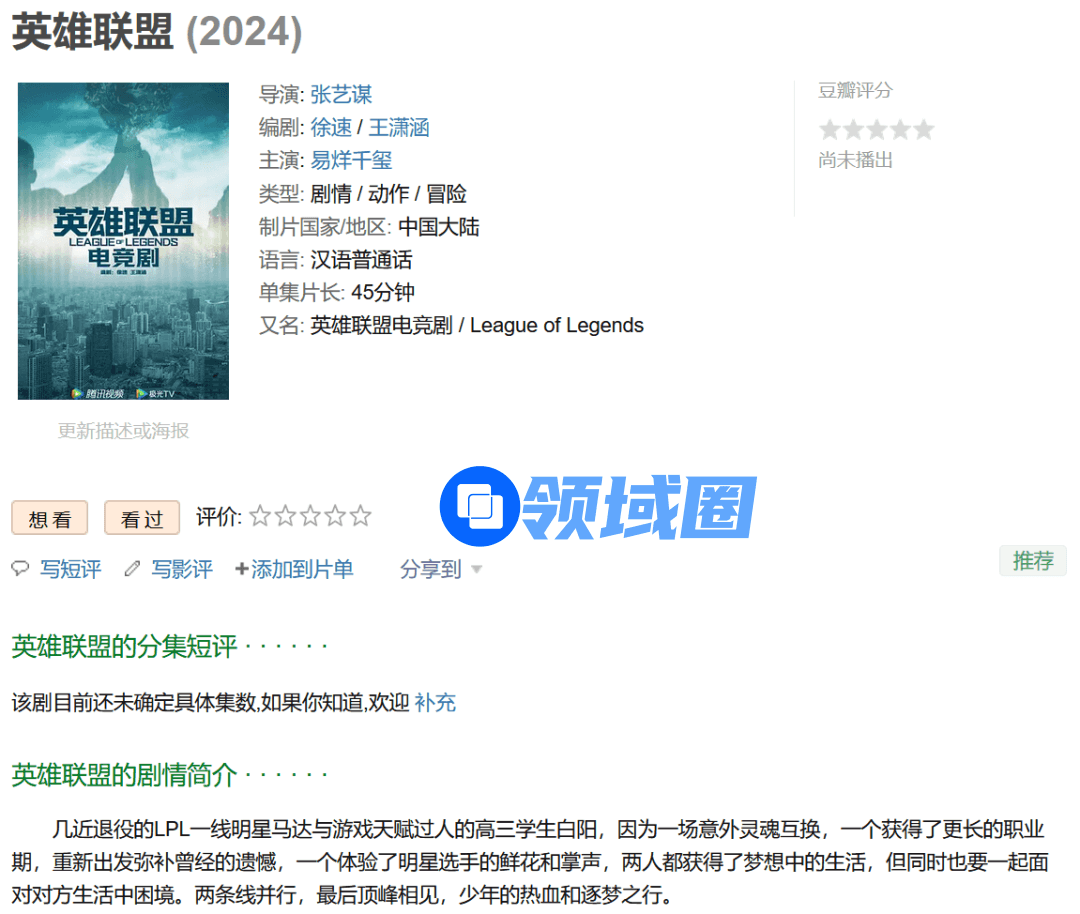This screenshot has height=914, width=1080.
Task: Click the 补充 link to add episode count
Action: point(435,703)
